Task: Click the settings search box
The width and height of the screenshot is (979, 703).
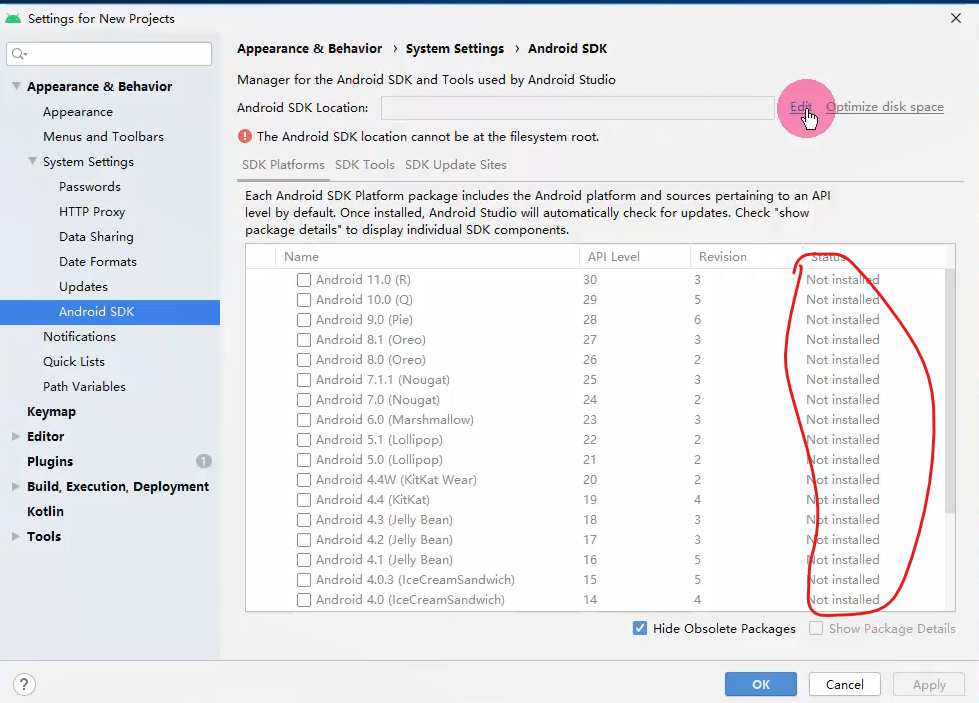Action: tap(109, 54)
